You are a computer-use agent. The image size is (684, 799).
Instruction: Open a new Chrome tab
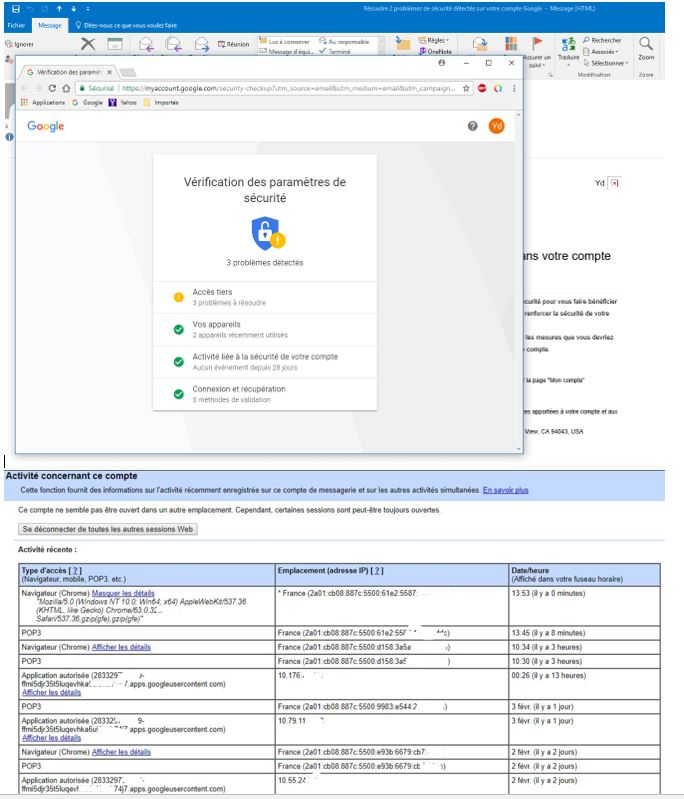pos(127,72)
